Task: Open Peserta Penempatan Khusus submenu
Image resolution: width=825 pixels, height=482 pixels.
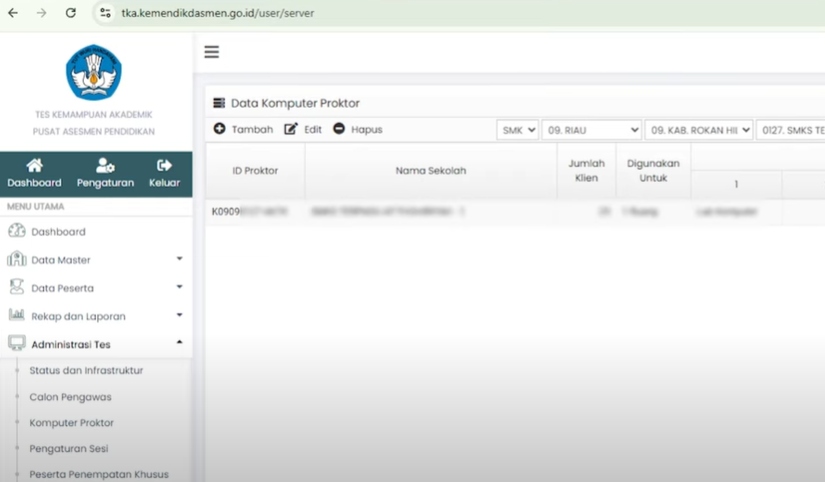Action: (99, 474)
